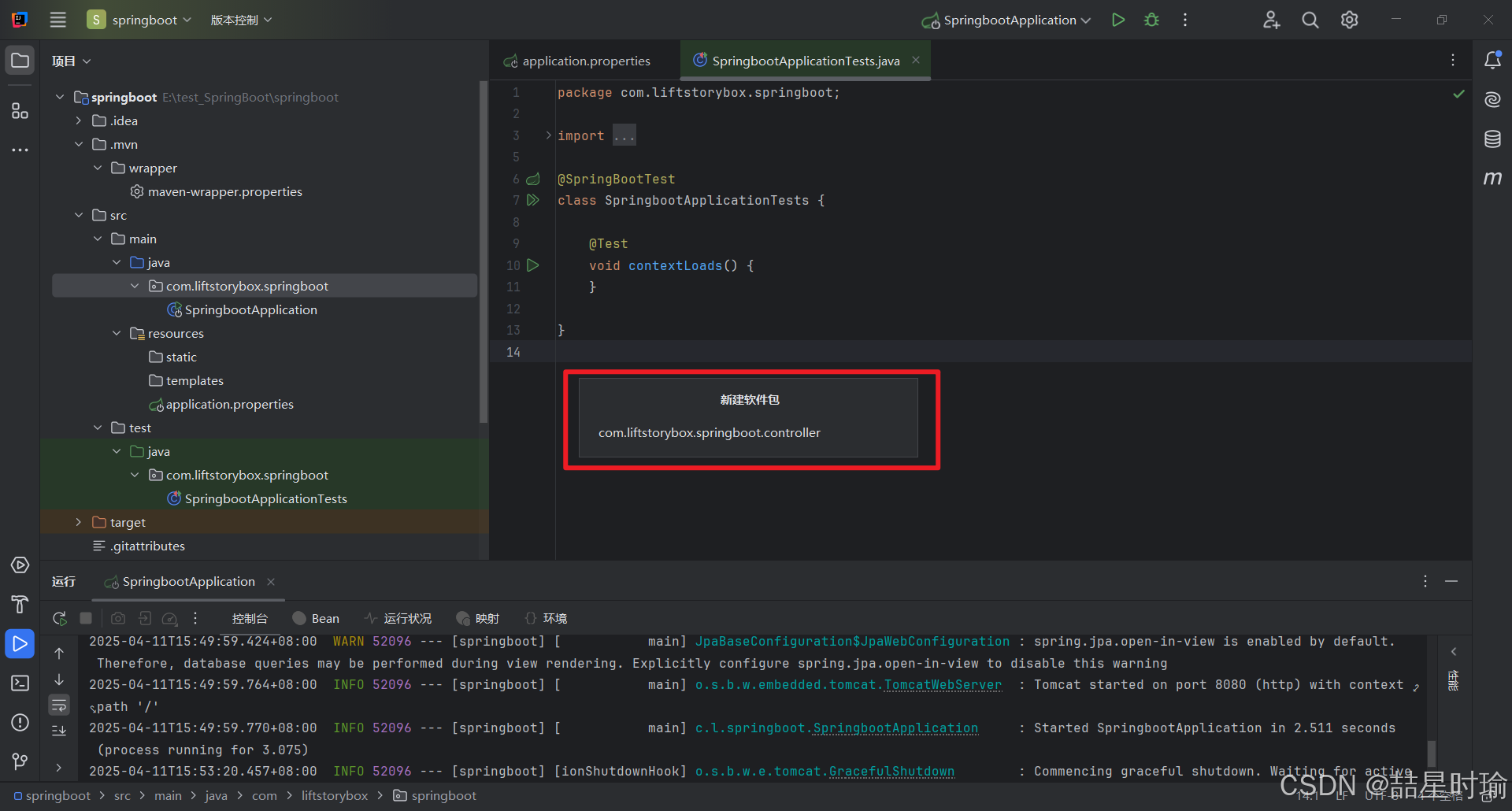The image size is (1512, 811).
Task: Rerun SpringbootApplication in Run panel
Action: pyautogui.click(x=60, y=618)
